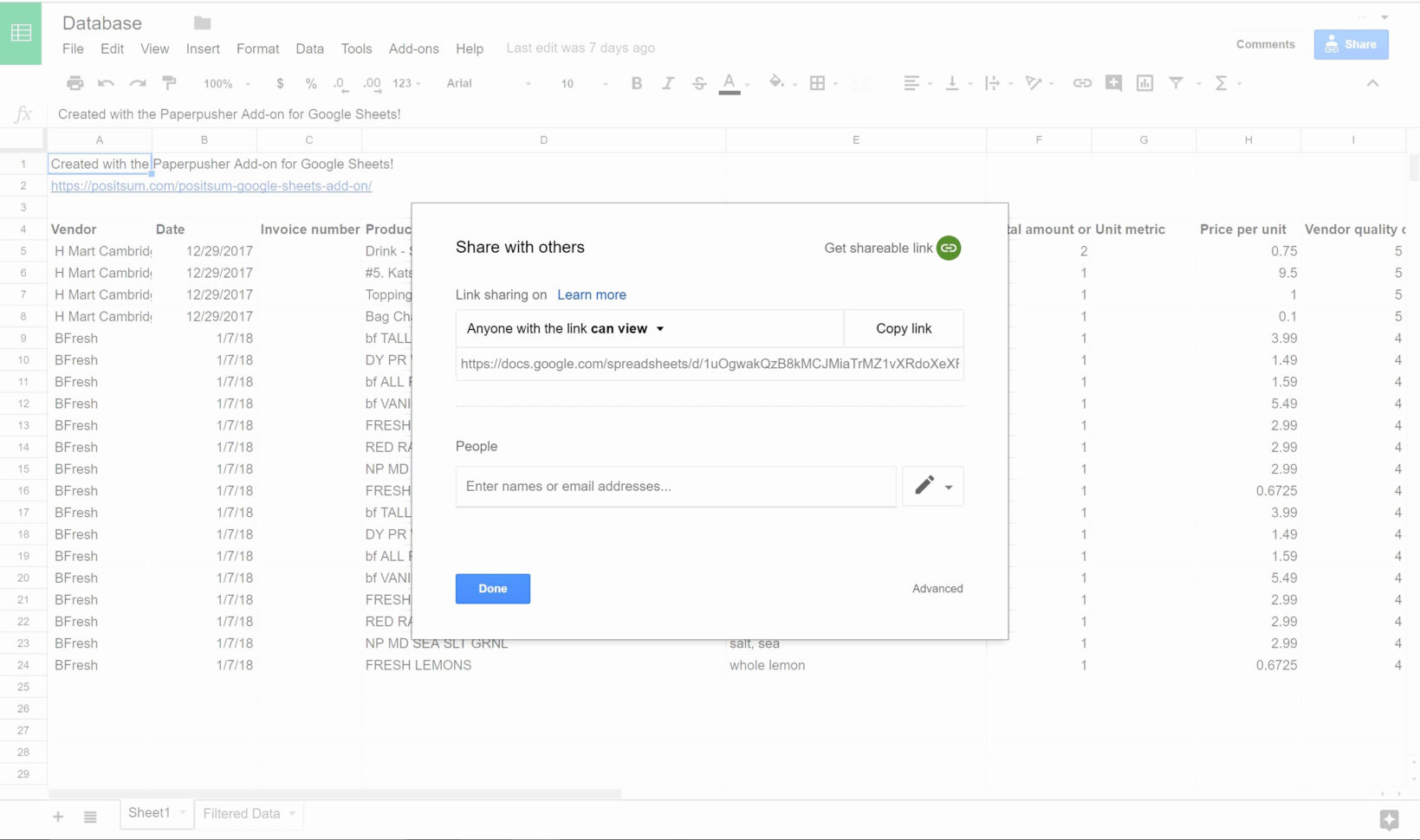Open the Text color picker
1420x840 pixels.
pos(730,83)
